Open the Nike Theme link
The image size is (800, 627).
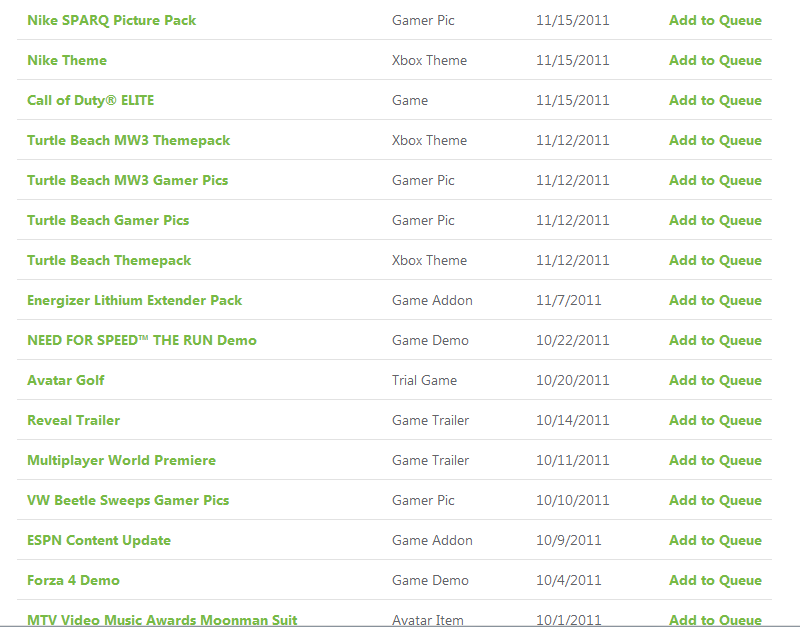click(67, 60)
